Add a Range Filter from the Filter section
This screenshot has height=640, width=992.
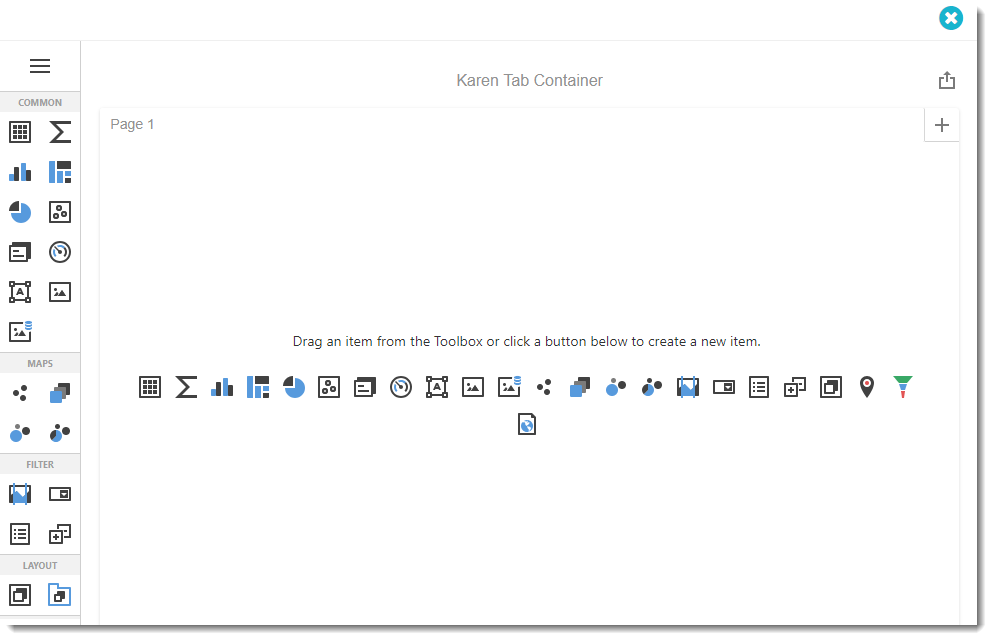pyautogui.click(x=20, y=493)
